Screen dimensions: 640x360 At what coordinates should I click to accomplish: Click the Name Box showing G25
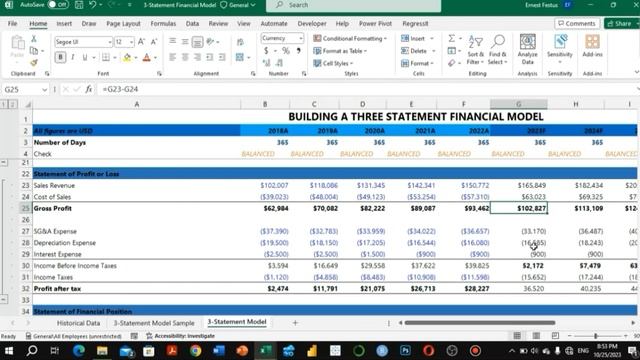[x=25, y=89]
